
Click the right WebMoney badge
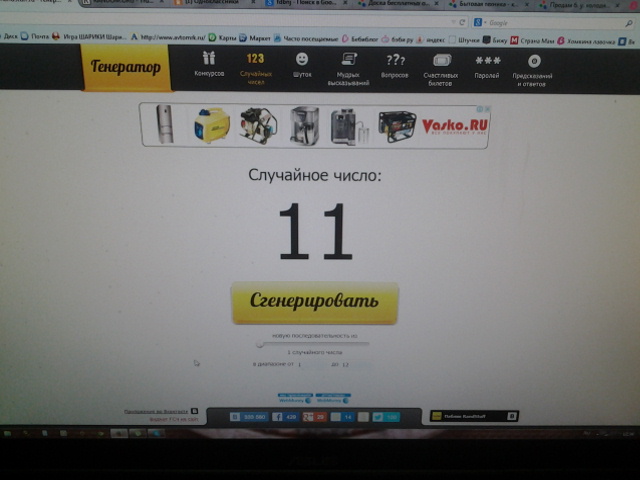[x=333, y=398]
